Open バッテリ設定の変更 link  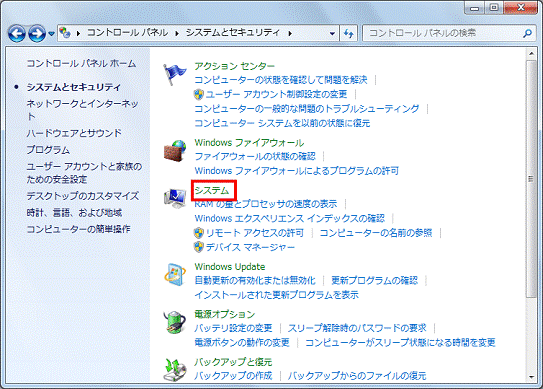coord(233,328)
